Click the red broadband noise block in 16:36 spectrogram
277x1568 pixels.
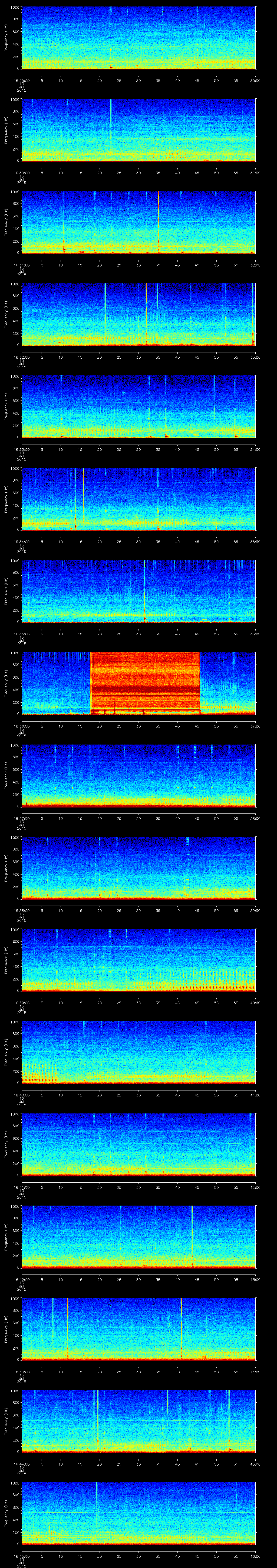tap(145, 682)
